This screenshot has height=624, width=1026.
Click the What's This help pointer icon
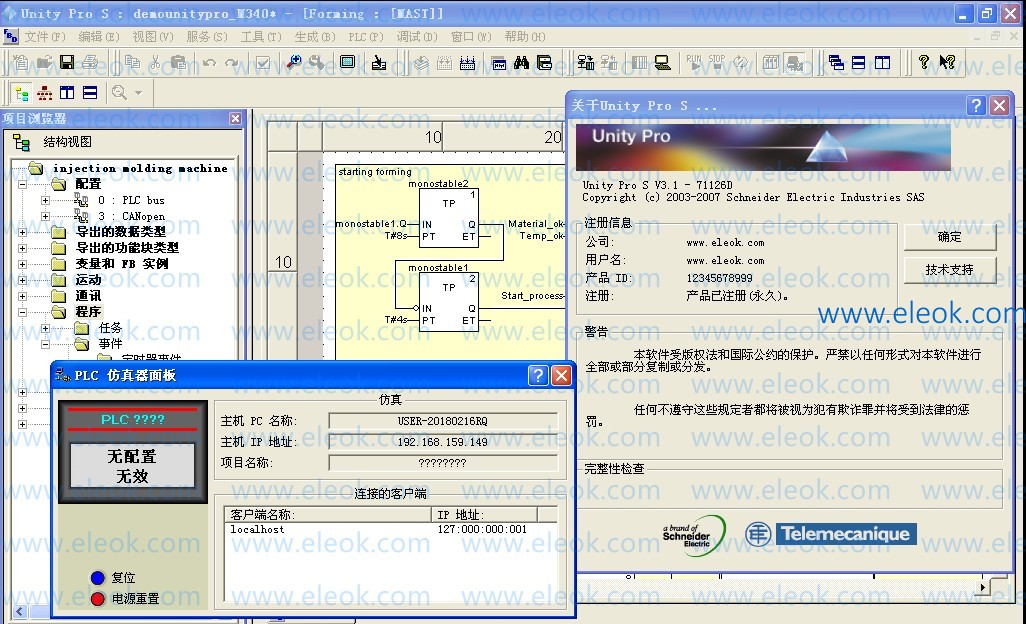coord(947,62)
